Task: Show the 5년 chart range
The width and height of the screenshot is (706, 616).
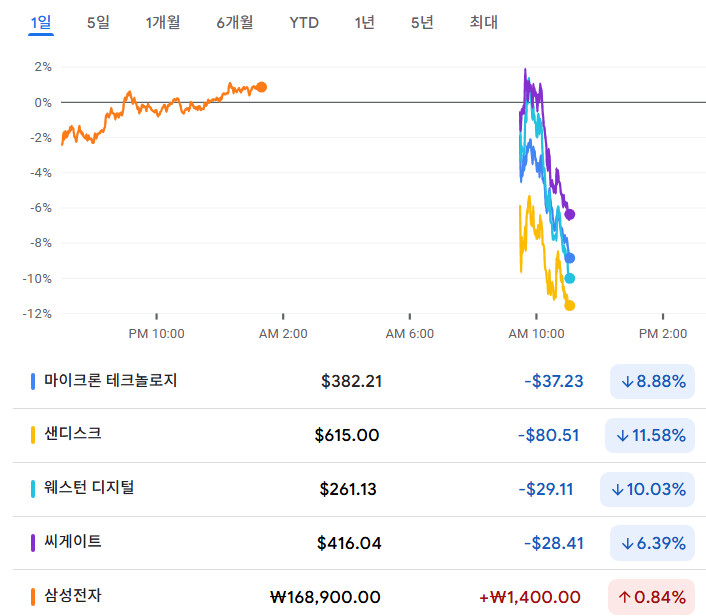Action: point(422,23)
